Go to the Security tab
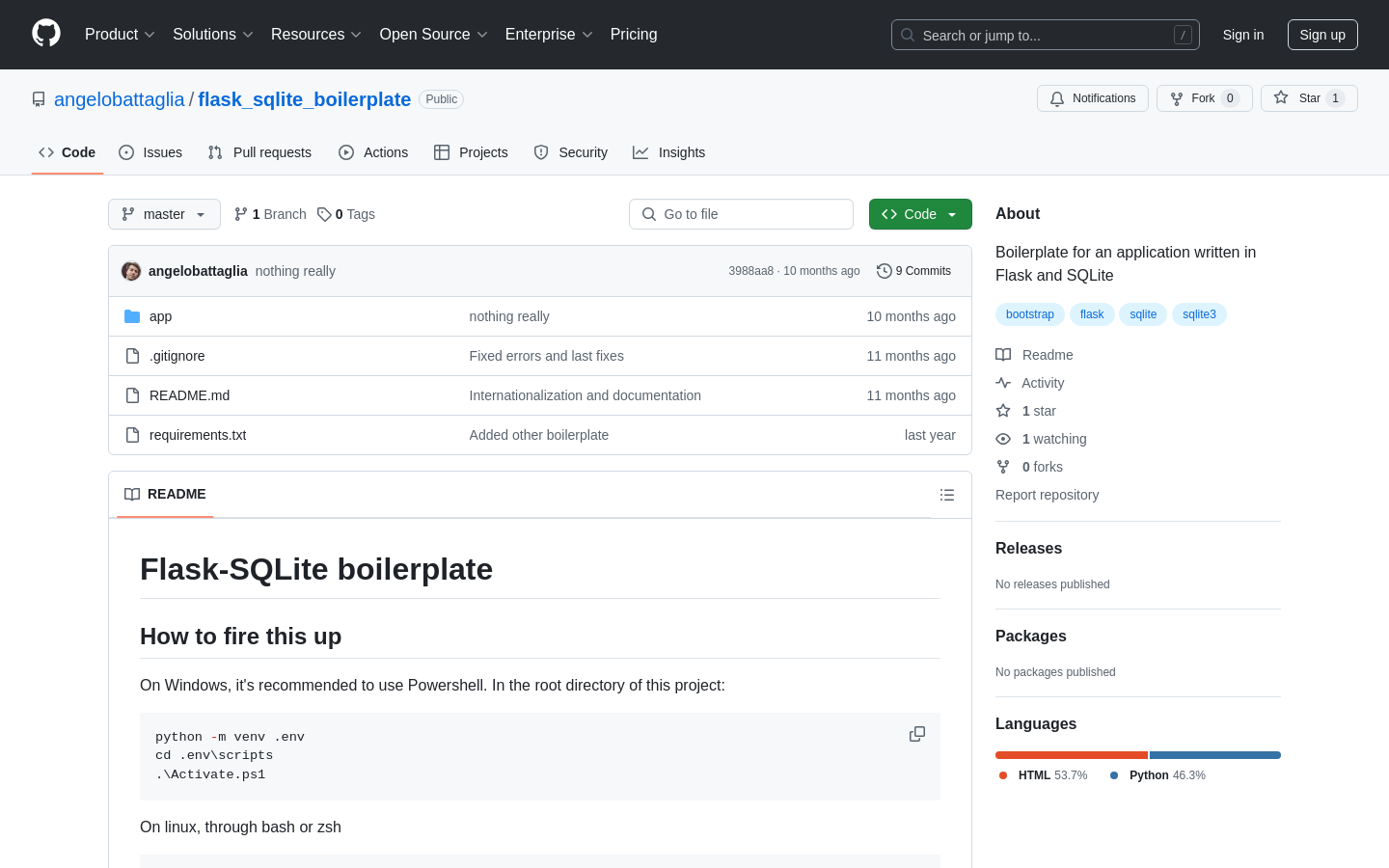The height and width of the screenshot is (868, 1389). tap(571, 152)
